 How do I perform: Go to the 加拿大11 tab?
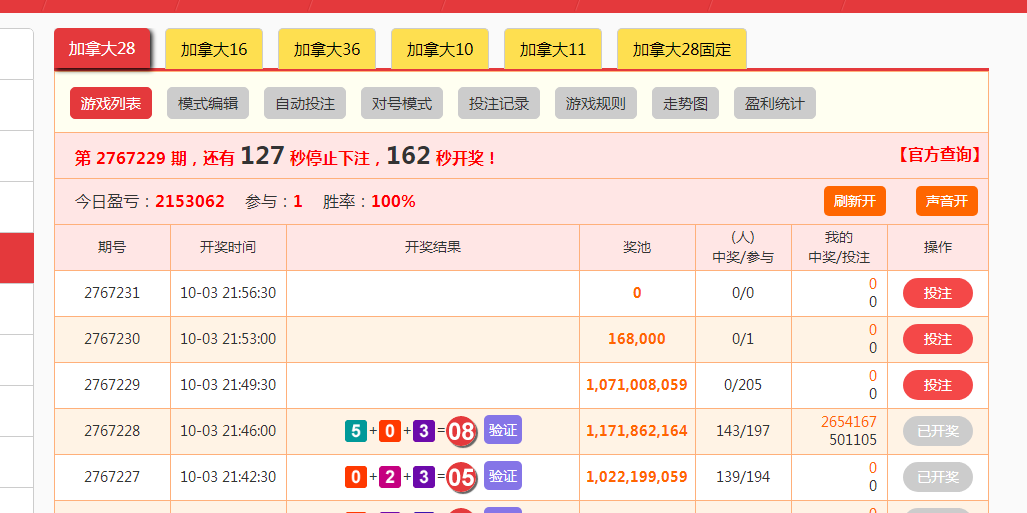(x=553, y=49)
